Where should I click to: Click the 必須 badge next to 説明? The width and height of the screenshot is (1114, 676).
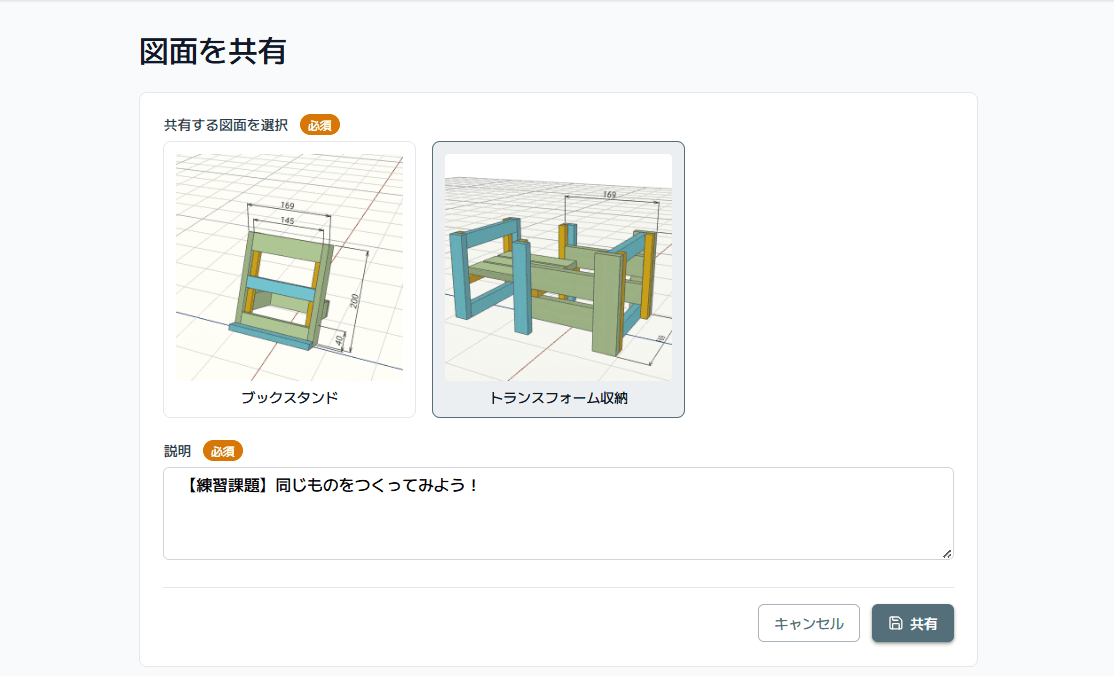[224, 450]
